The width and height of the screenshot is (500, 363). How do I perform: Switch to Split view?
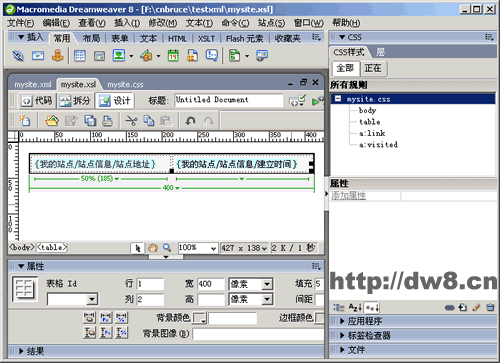[75, 101]
